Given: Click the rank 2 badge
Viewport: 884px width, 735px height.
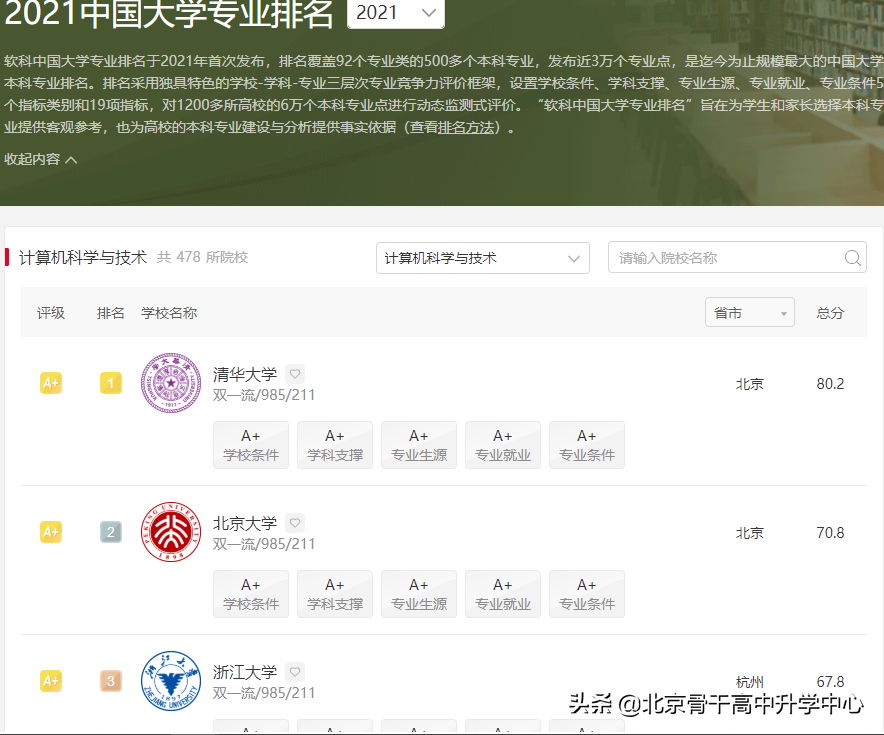Looking at the screenshot, I should [110, 532].
